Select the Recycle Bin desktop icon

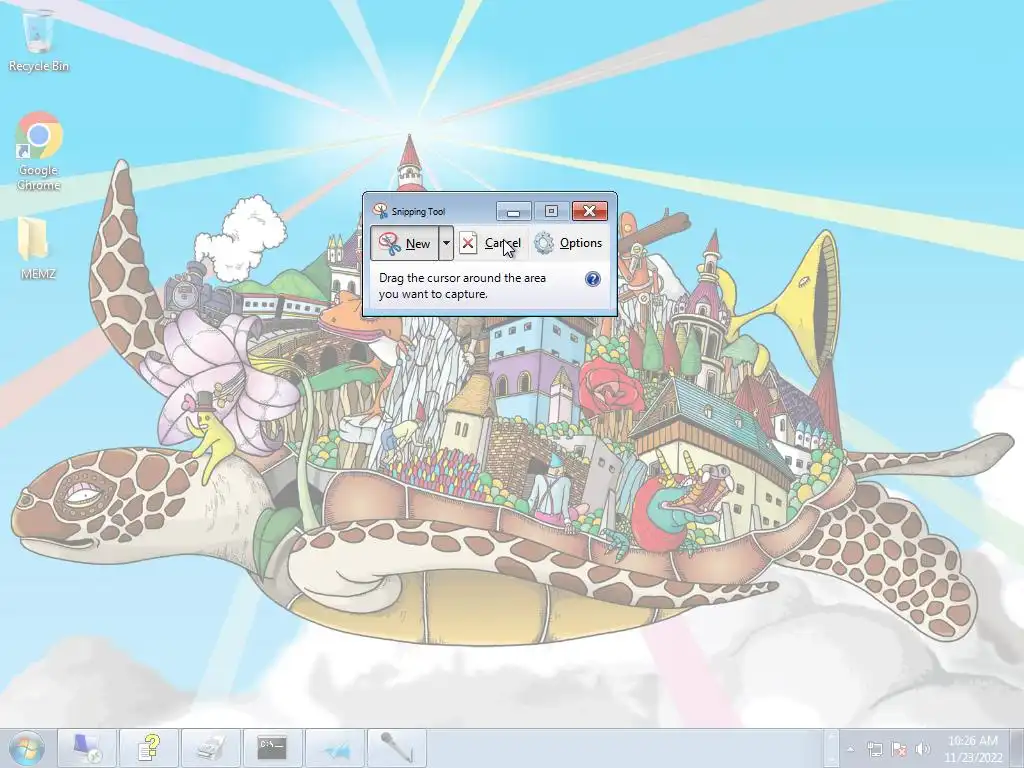pyautogui.click(x=39, y=39)
